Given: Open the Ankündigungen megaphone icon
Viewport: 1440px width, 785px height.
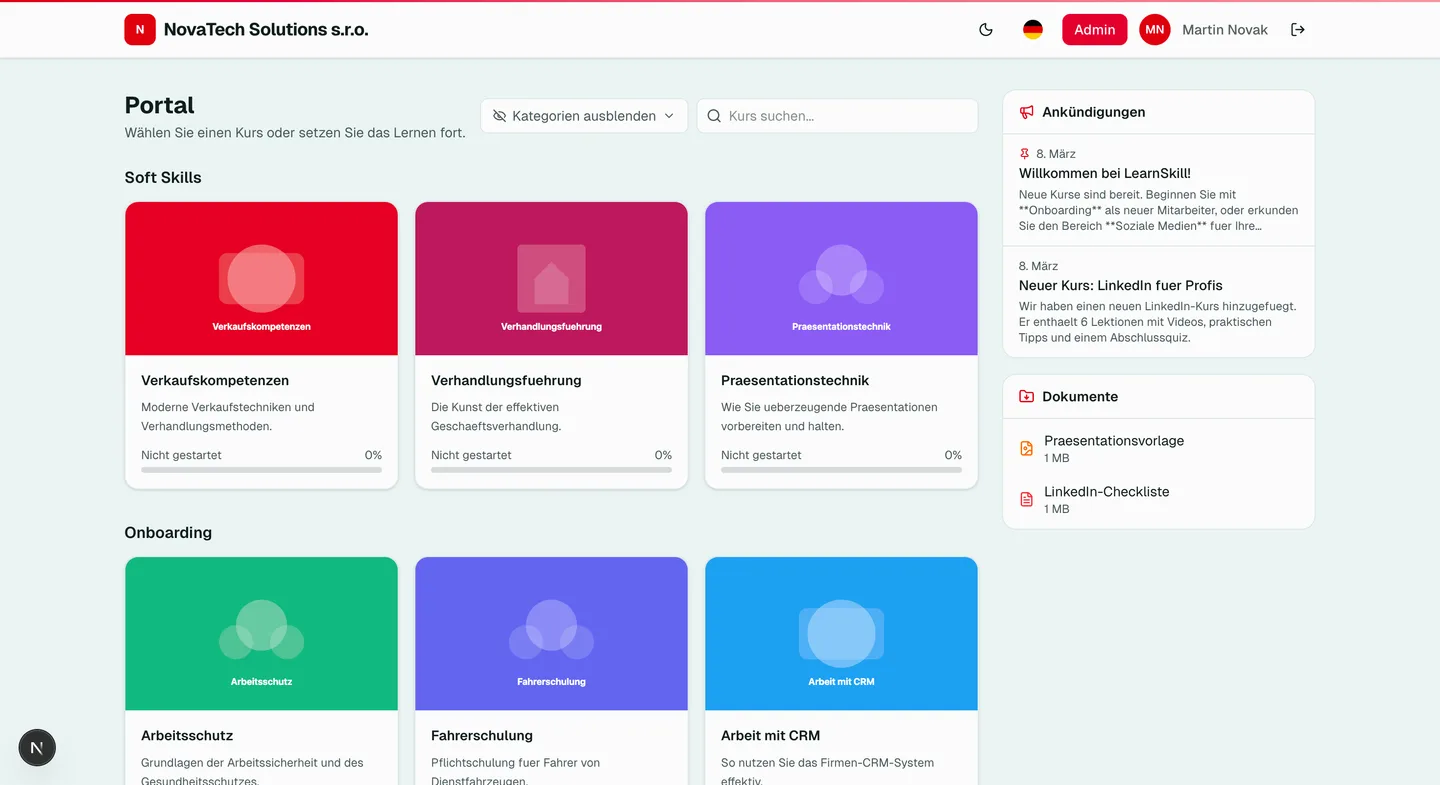Looking at the screenshot, I should (1026, 112).
